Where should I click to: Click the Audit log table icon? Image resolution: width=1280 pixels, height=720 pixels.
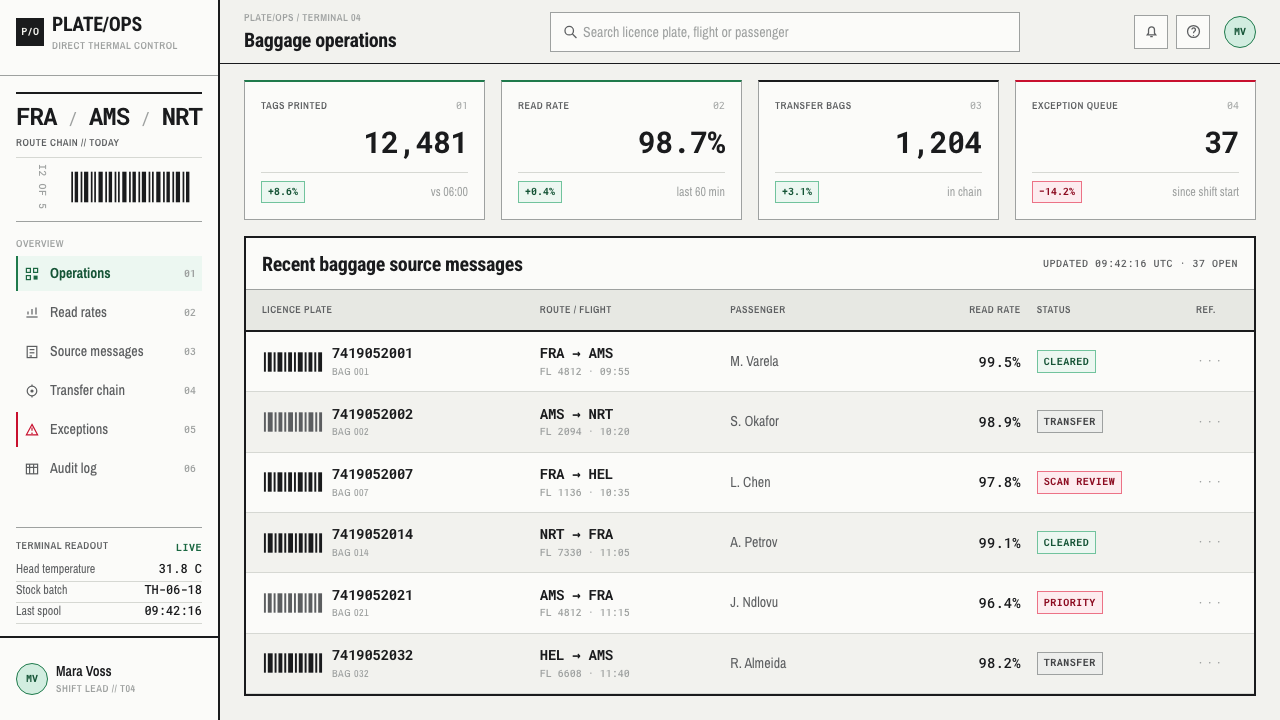tap(32, 469)
